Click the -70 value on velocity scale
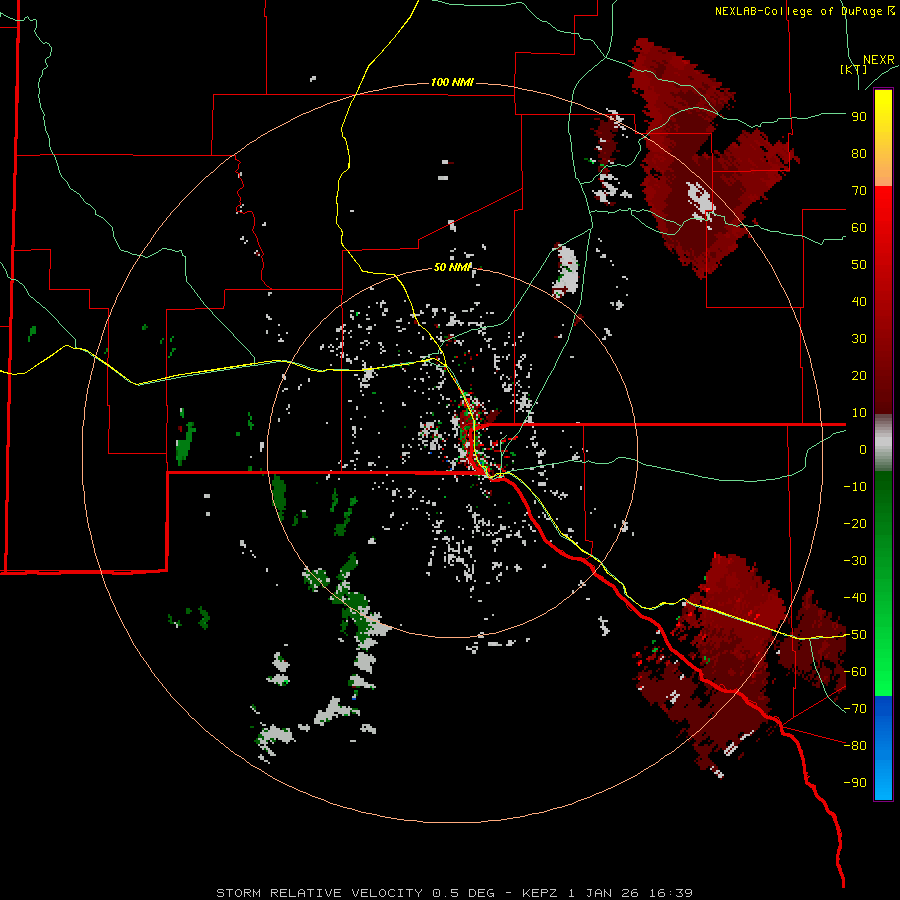900x900 pixels. point(855,709)
